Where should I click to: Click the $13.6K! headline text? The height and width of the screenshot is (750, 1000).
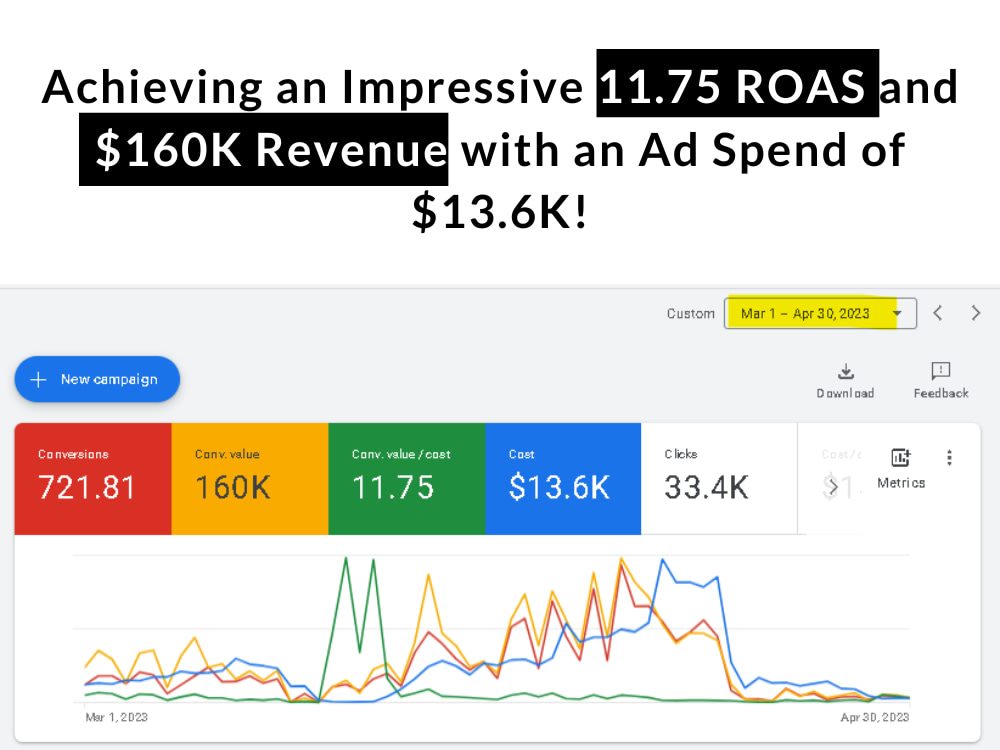coord(499,212)
